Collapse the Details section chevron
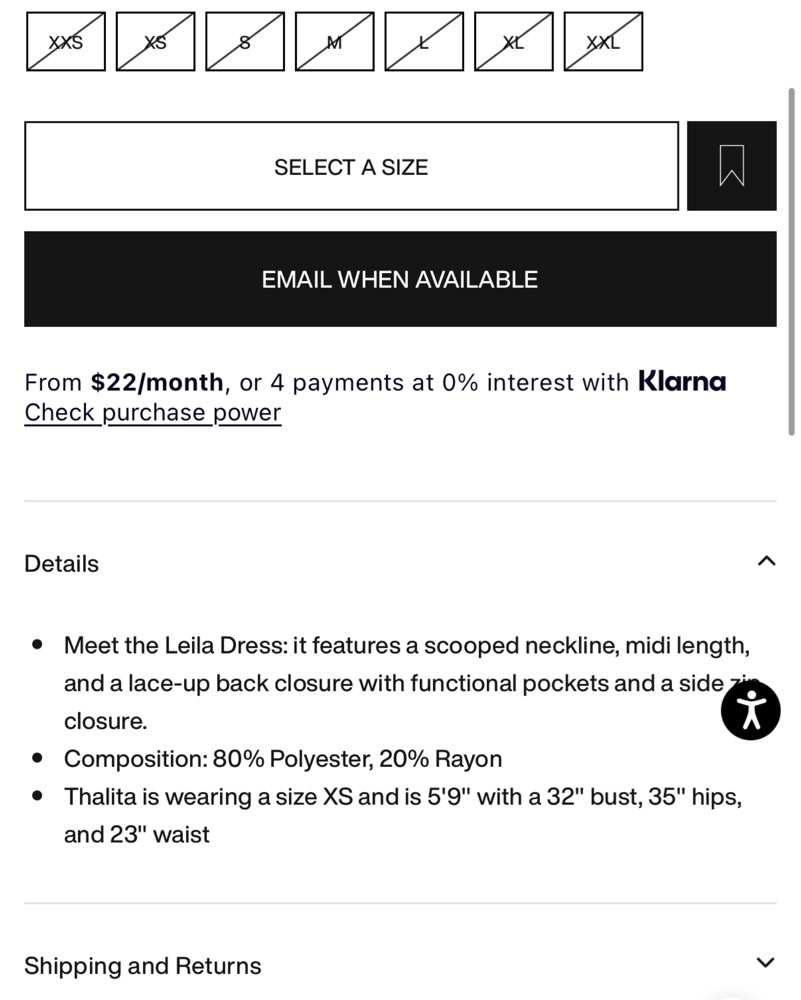This screenshot has height=1000, width=801. pos(766,561)
